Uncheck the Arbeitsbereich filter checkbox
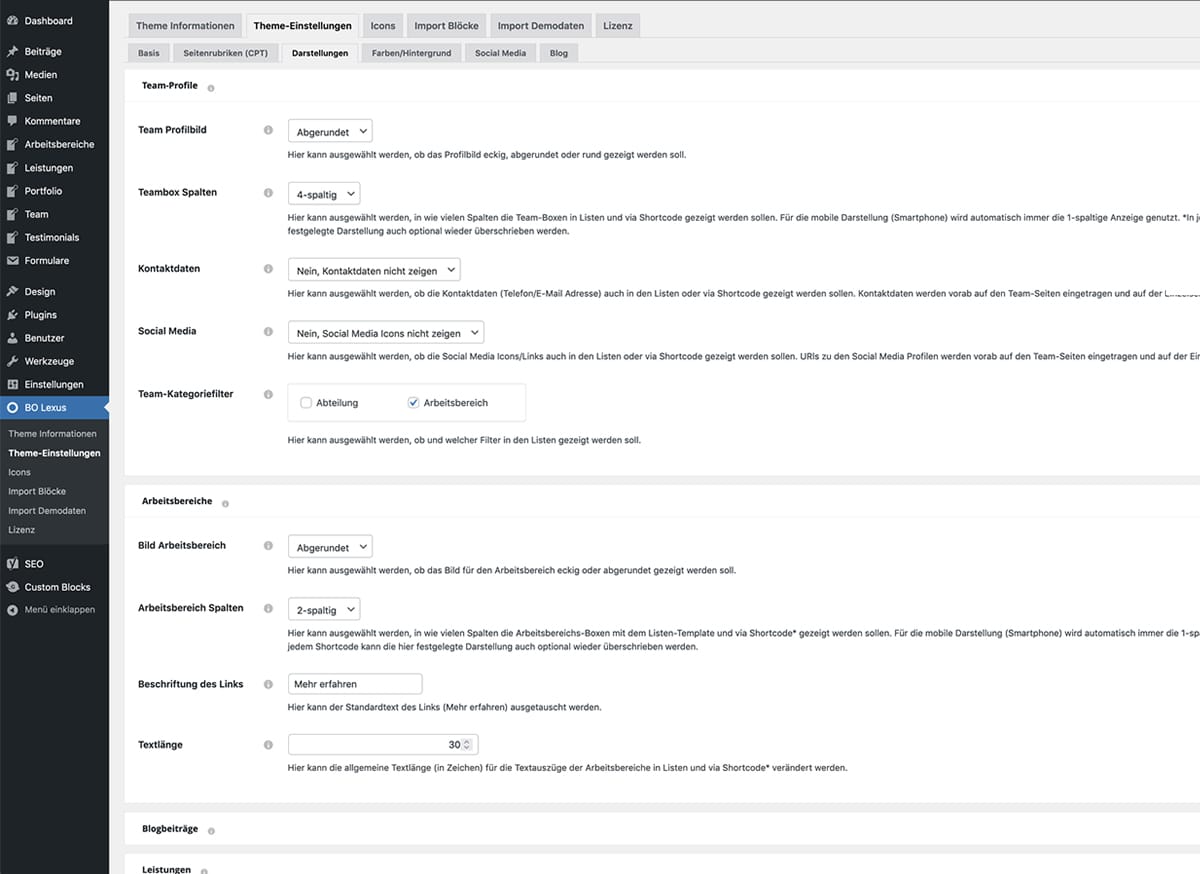1200x874 pixels. [x=413, y=403]
